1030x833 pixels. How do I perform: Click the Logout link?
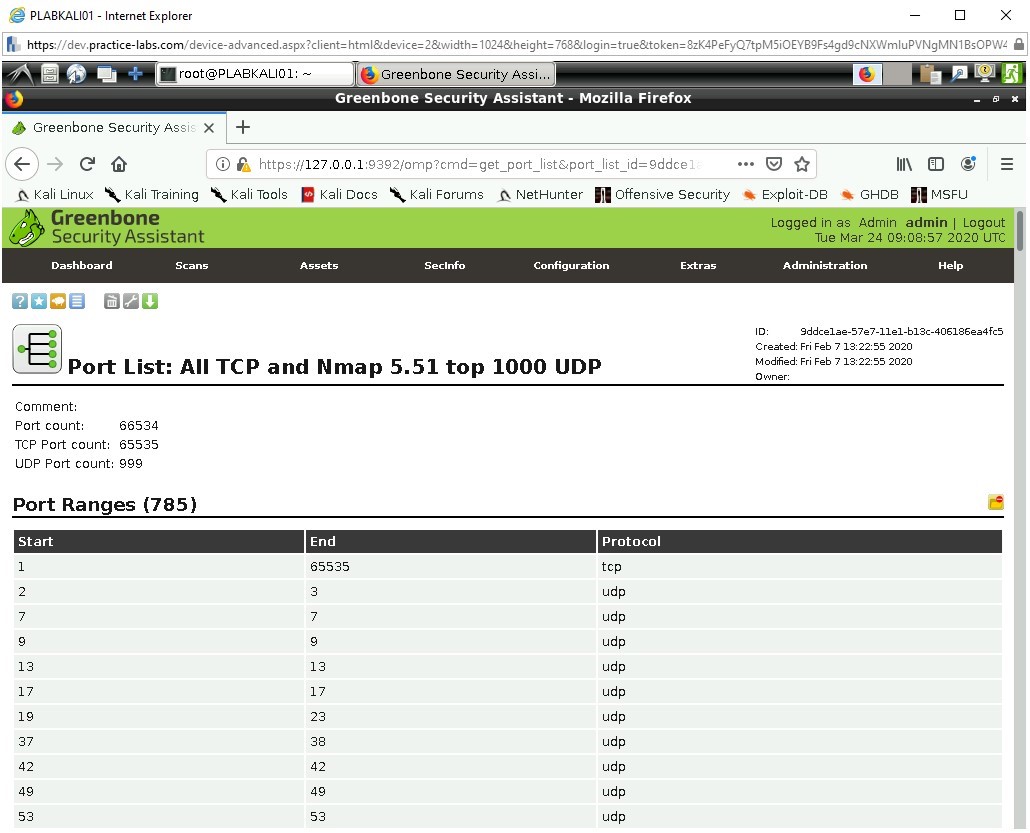tap(984, 222)
